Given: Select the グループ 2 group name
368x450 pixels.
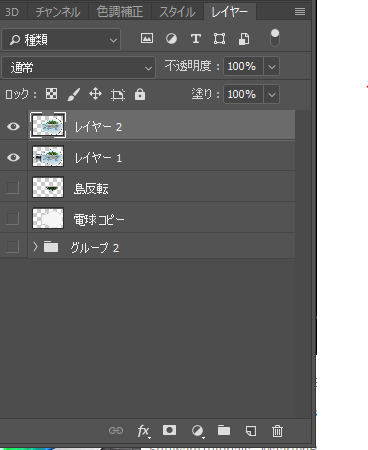Looking at the screenshot, I should (x=95, y=248).
